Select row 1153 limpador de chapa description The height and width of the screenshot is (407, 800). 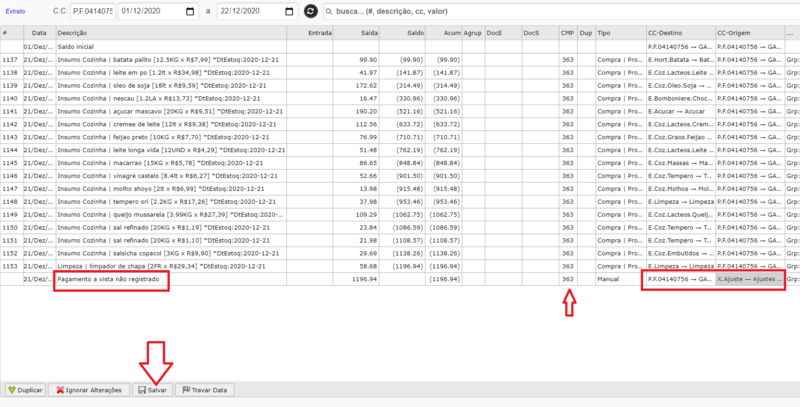point(171,266)
